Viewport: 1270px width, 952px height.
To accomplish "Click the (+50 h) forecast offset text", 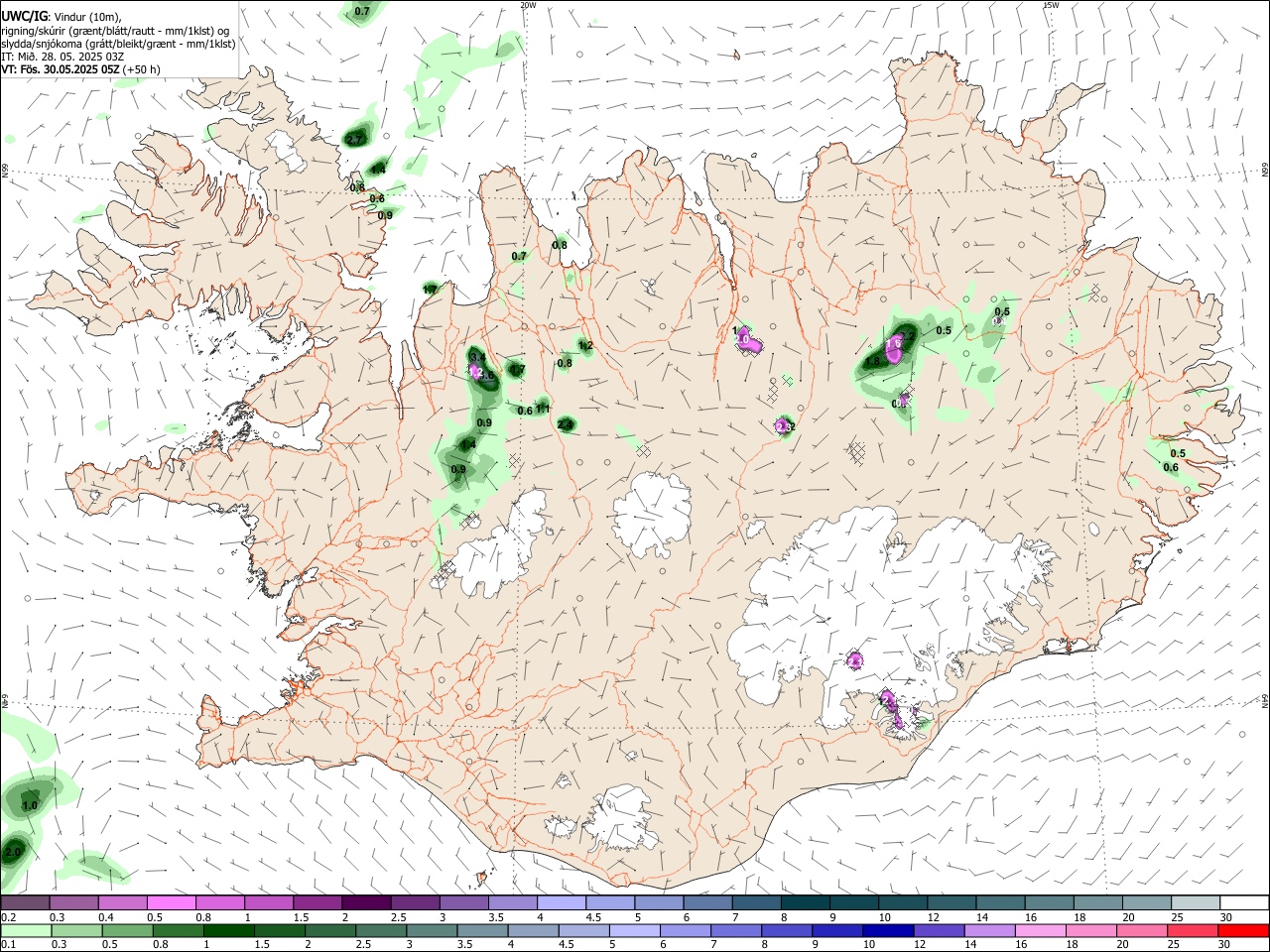I will 142,69.
